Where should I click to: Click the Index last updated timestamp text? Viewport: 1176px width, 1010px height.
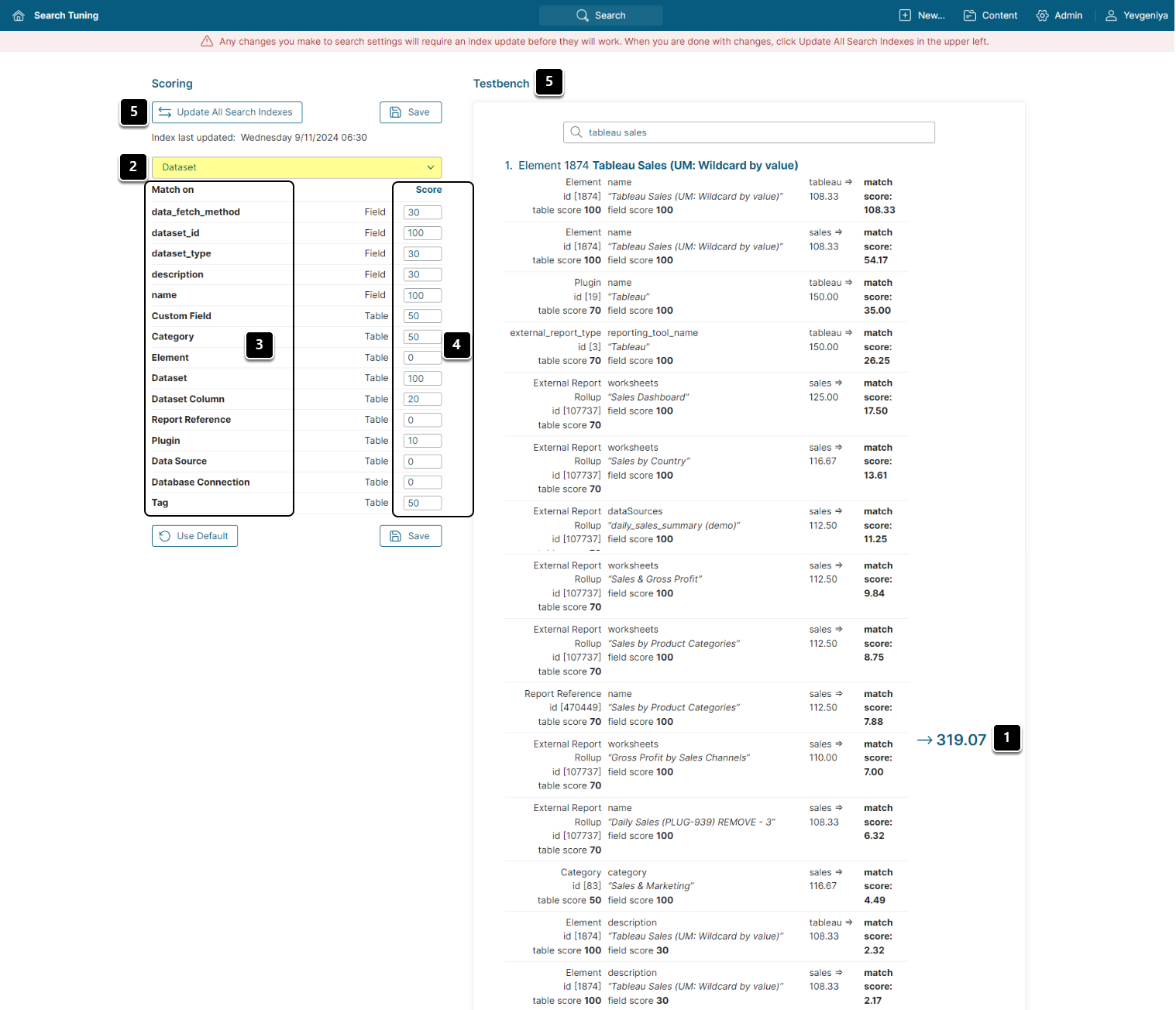(260, 138)
